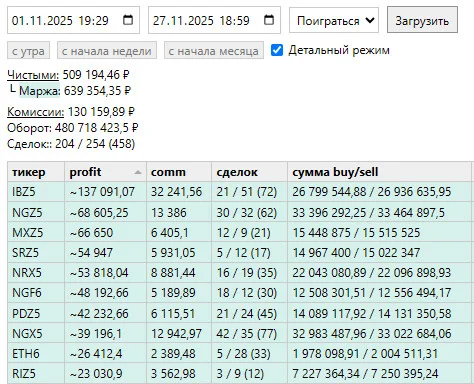This screenshot has width=474, height=384.
Task: Click the profit value ~137 091,07
Action: [x=102, y=192]
